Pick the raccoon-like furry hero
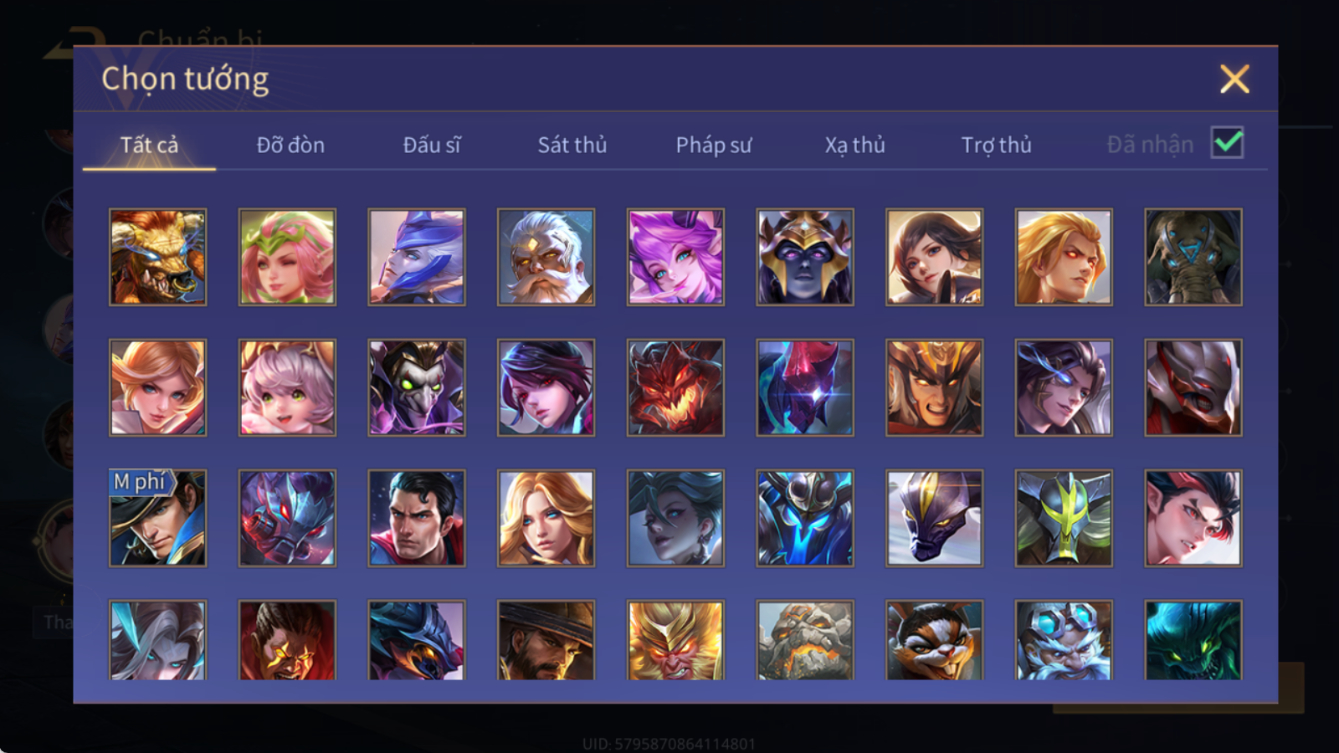1339x753 pixels. [x=934, y=640]
